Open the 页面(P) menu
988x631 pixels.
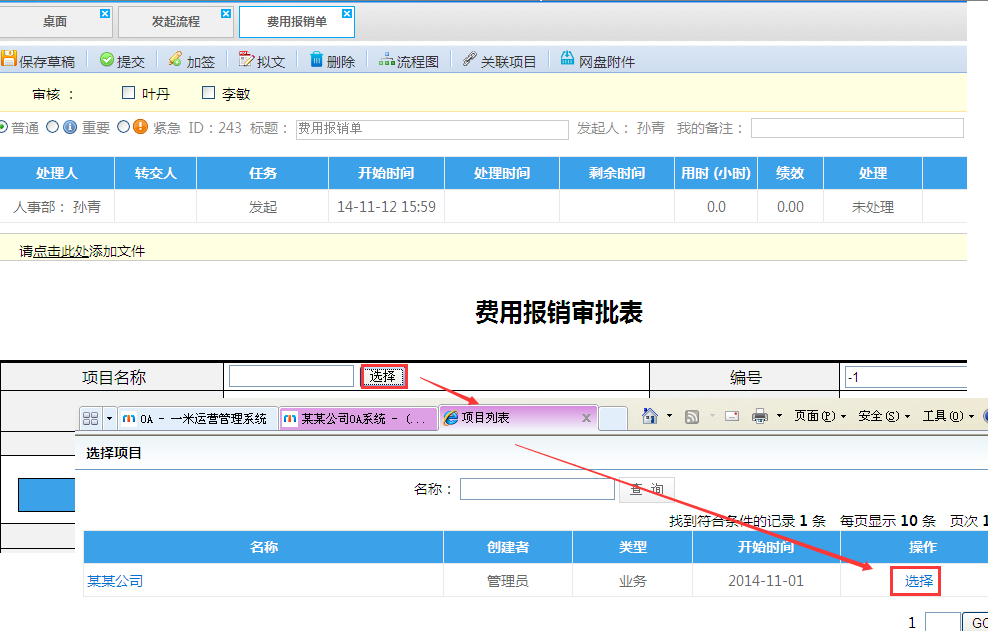tap(821, 416)
